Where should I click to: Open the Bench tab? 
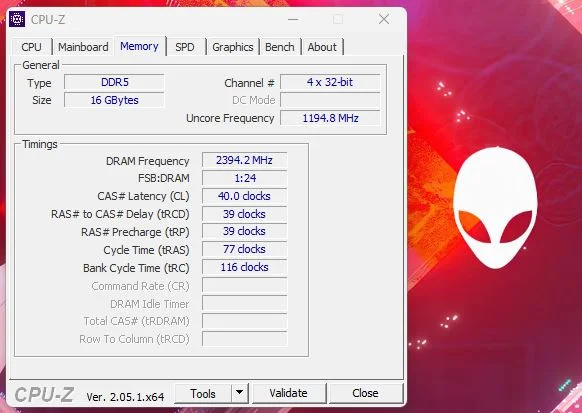279,47
